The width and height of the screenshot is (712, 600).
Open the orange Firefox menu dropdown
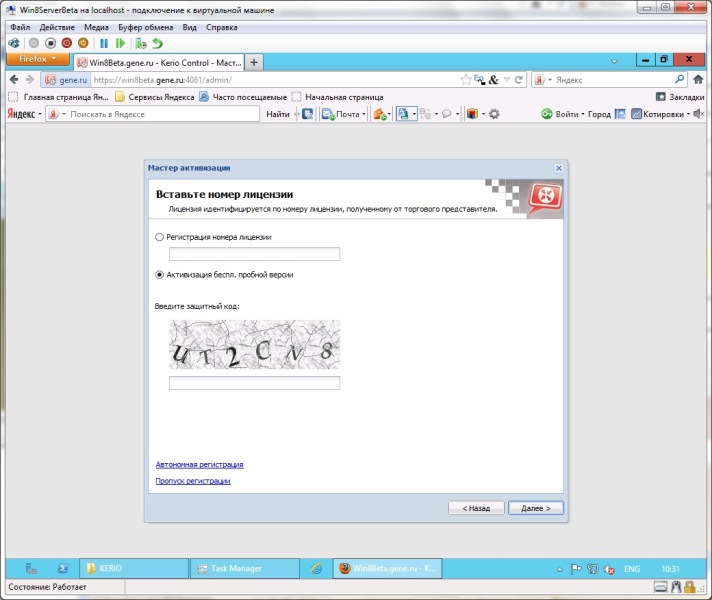point(38,60)
